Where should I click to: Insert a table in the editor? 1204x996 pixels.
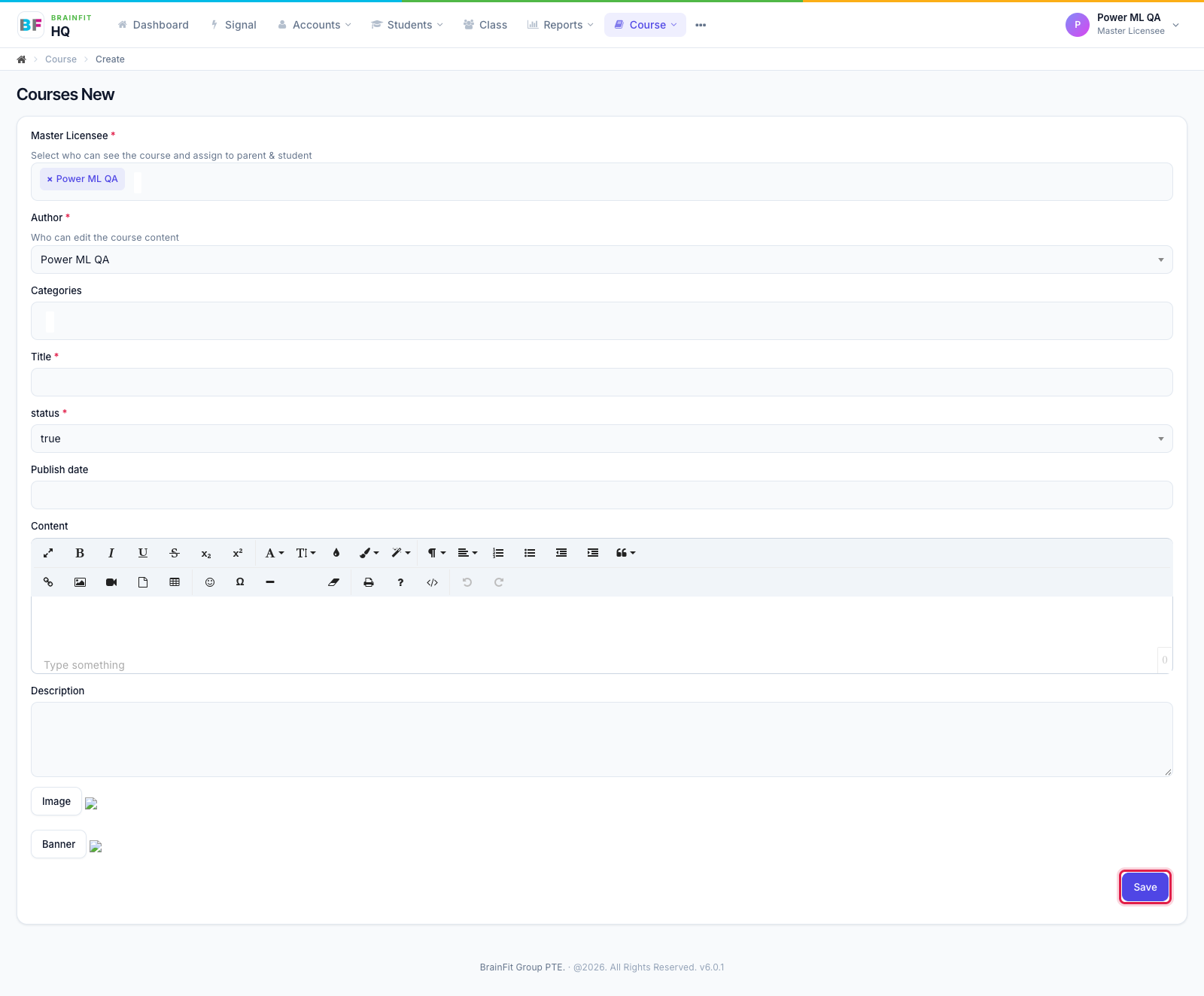coord(175,582)
